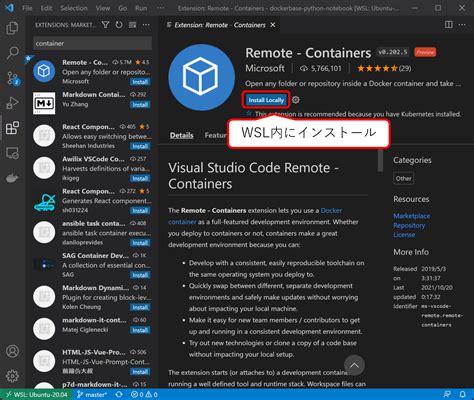The width and height of the screenshot is (474, 400).
Task: Click the star rating (29)
Action: click(384, 68)
